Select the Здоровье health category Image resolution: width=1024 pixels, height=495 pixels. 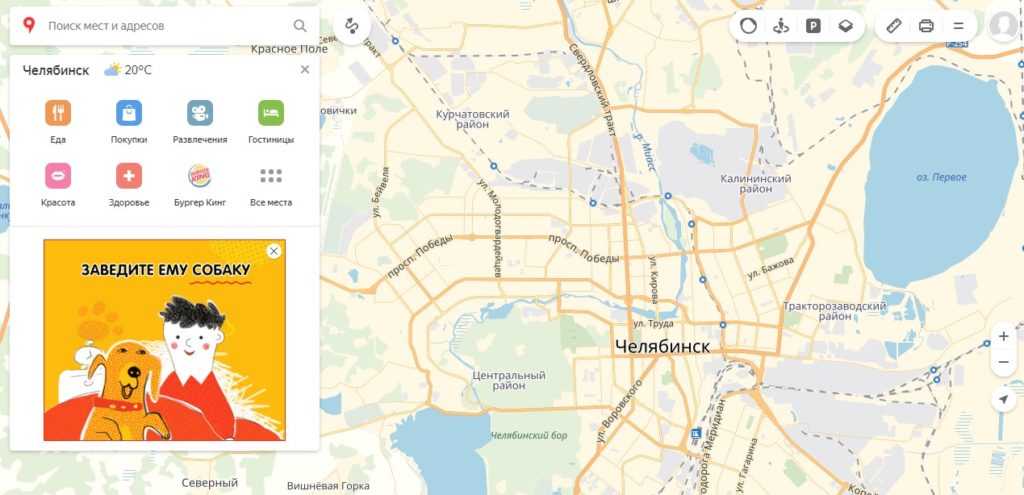click(129, 185)
